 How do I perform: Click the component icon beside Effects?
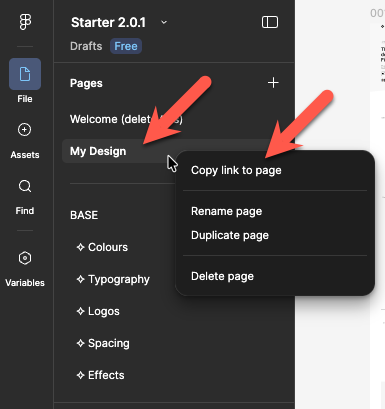[80, 375]
